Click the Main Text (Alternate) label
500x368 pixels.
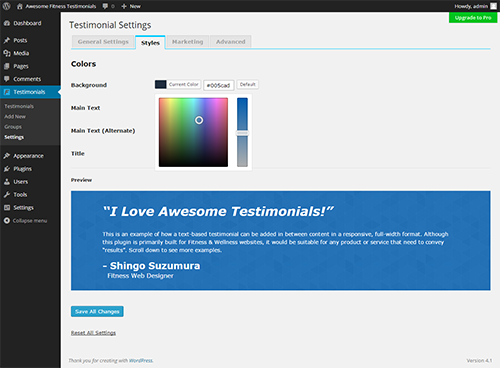click(103, 131)
